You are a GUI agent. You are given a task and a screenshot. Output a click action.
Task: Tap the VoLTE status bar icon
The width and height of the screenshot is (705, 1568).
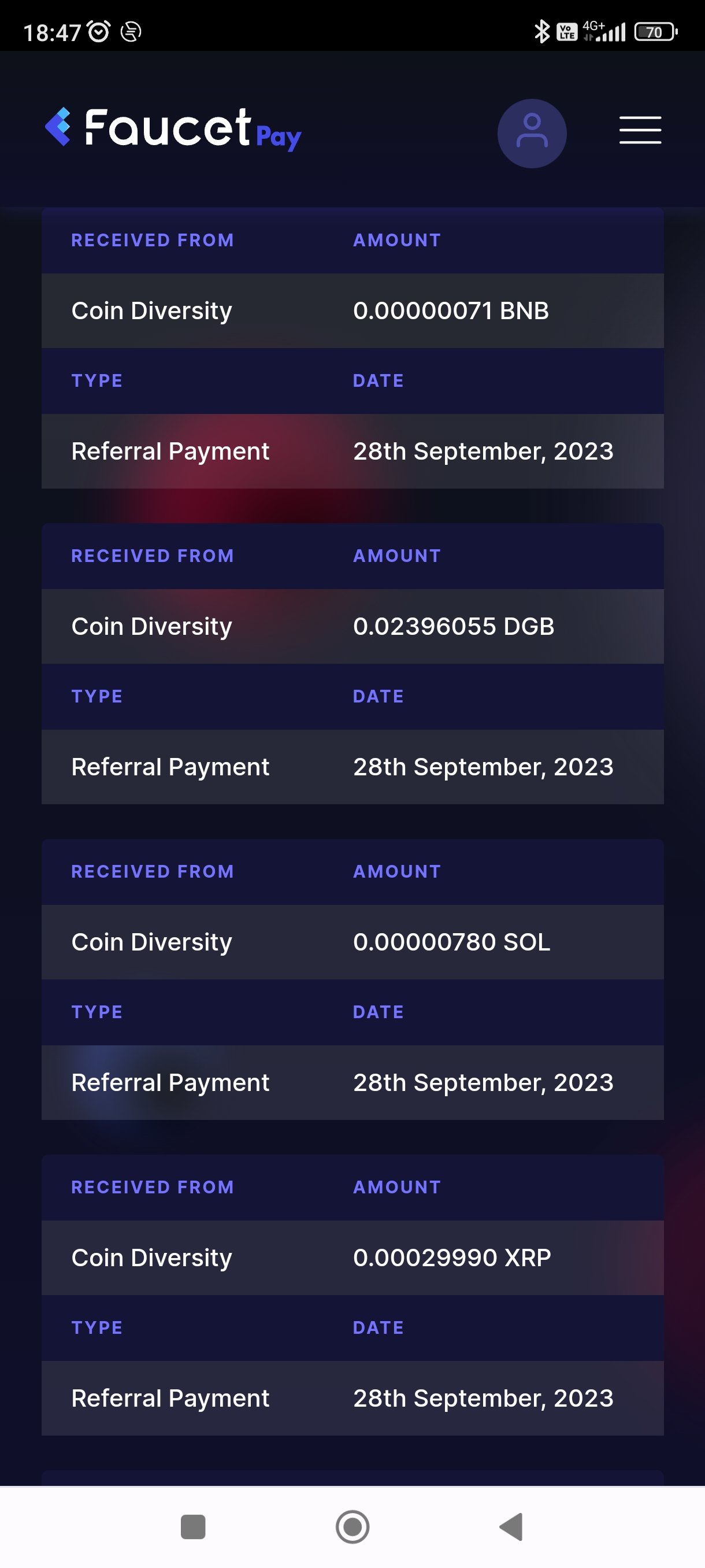(567, 32)
